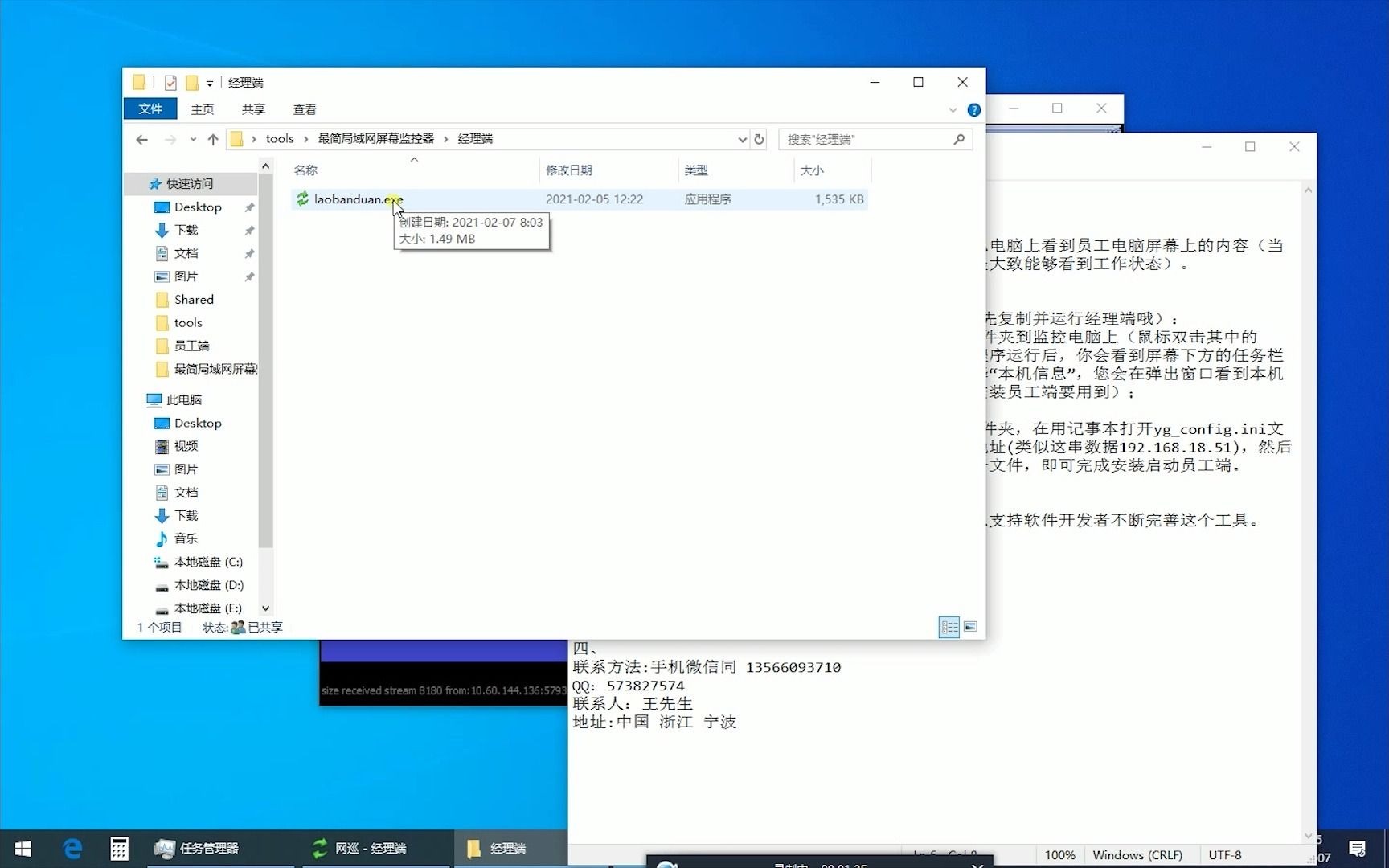Expand the ribbon with the chevron
Image resolution: width=1389 pixels, height=868 pixels.
point(953,110)
